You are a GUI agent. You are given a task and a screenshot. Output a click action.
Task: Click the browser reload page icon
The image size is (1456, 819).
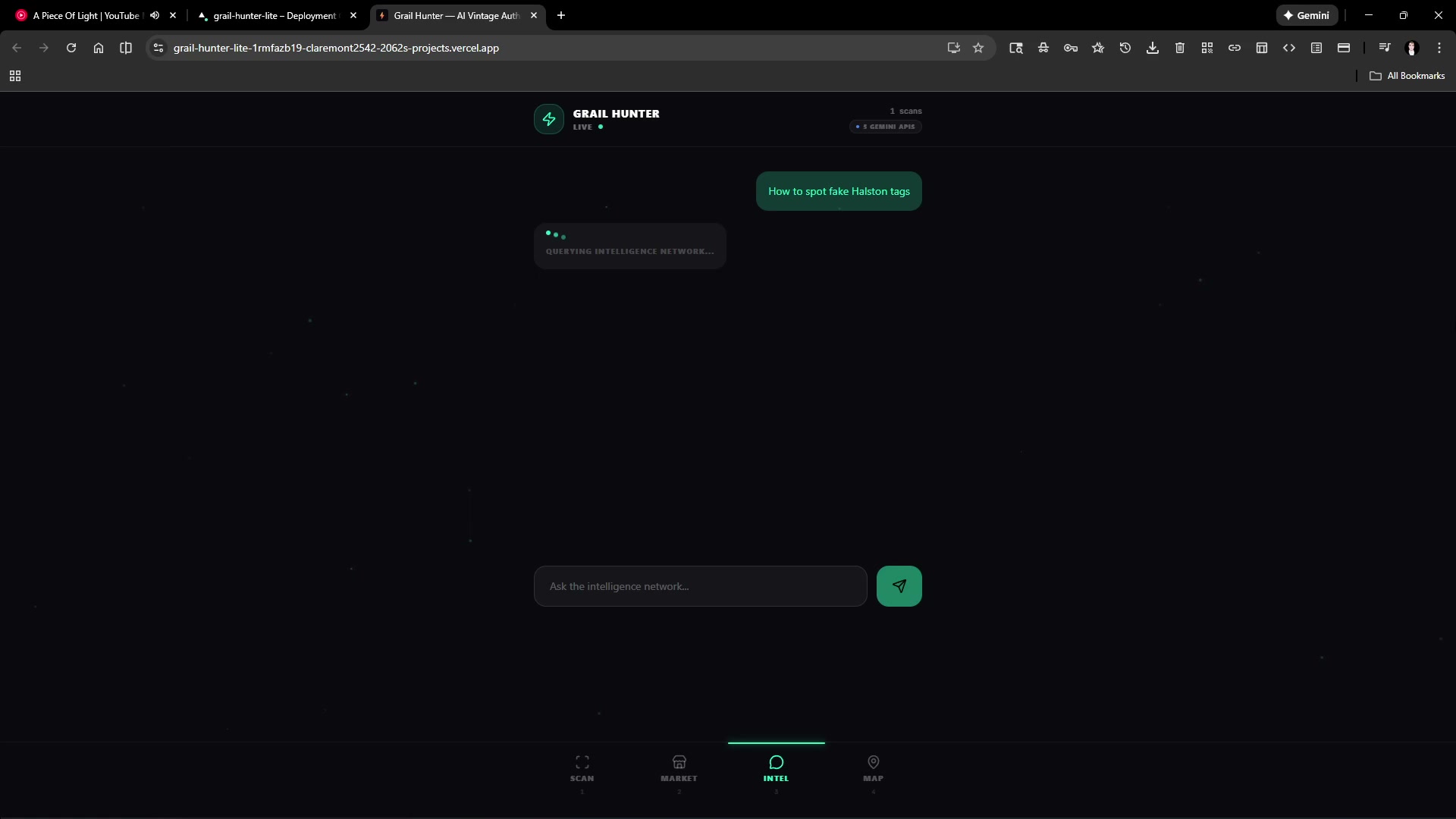(x=71, y=48)
